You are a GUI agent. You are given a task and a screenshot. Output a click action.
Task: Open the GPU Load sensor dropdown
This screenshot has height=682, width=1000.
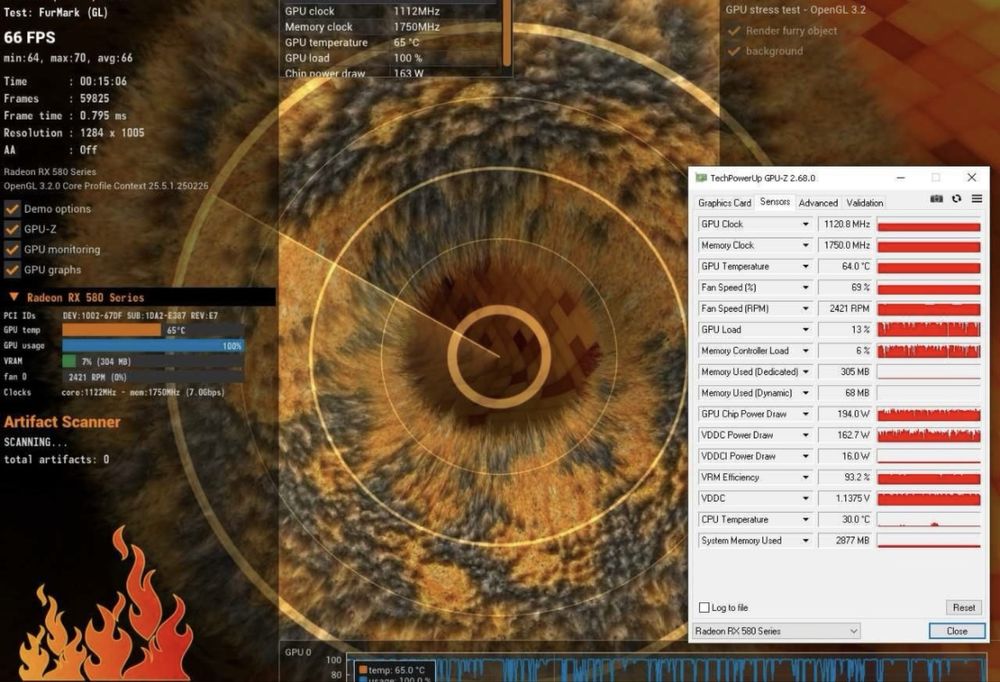coord(805,330)
